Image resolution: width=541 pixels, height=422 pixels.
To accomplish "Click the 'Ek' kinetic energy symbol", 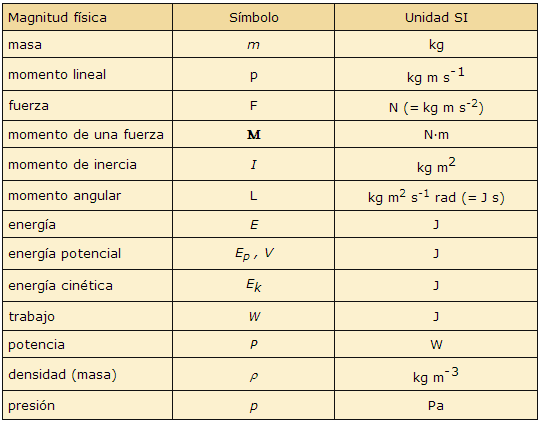I will coord(254,286).
